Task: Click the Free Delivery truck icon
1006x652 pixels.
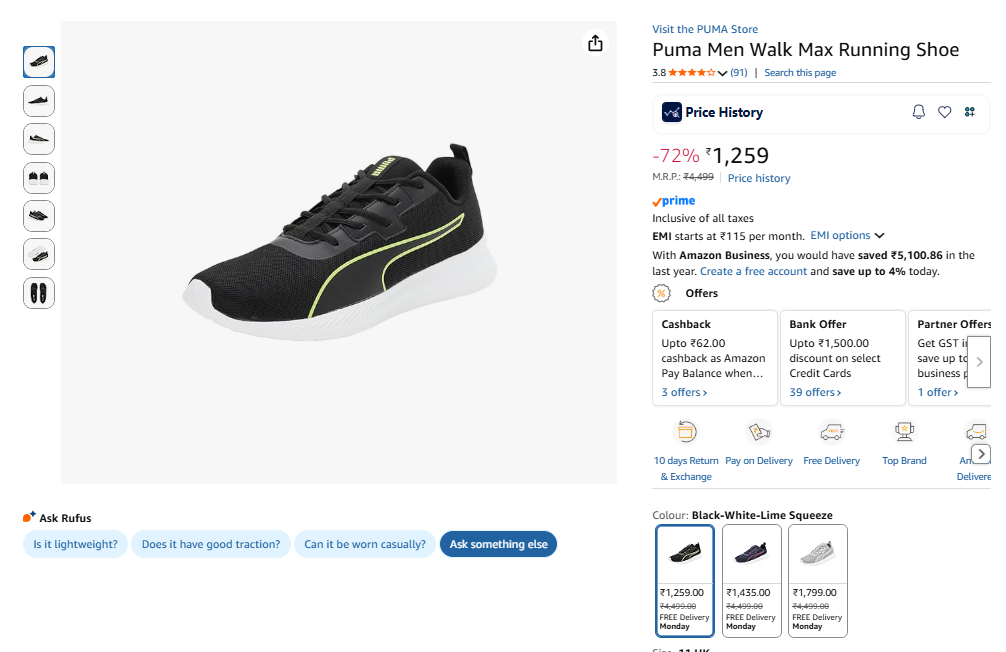Action: pyautogui.click(x=831, y=432)
